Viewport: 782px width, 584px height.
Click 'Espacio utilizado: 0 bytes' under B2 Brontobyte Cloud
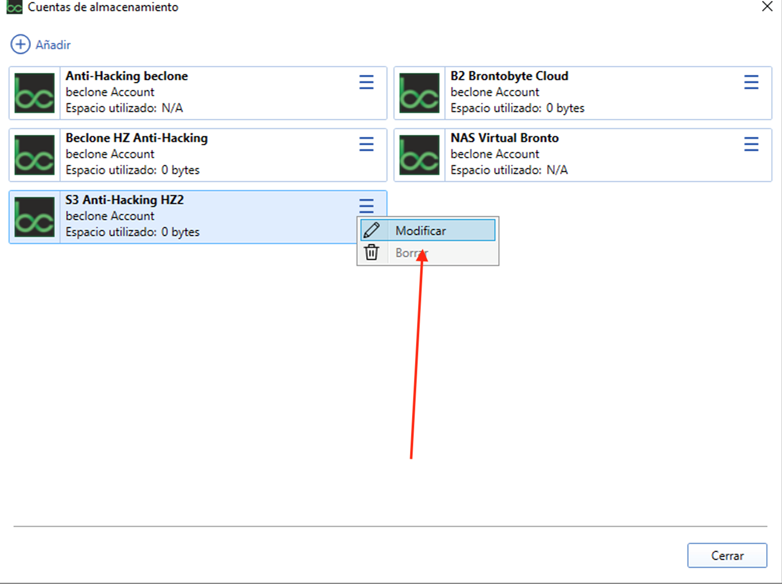pyautogui.click(x=517, y=108)
